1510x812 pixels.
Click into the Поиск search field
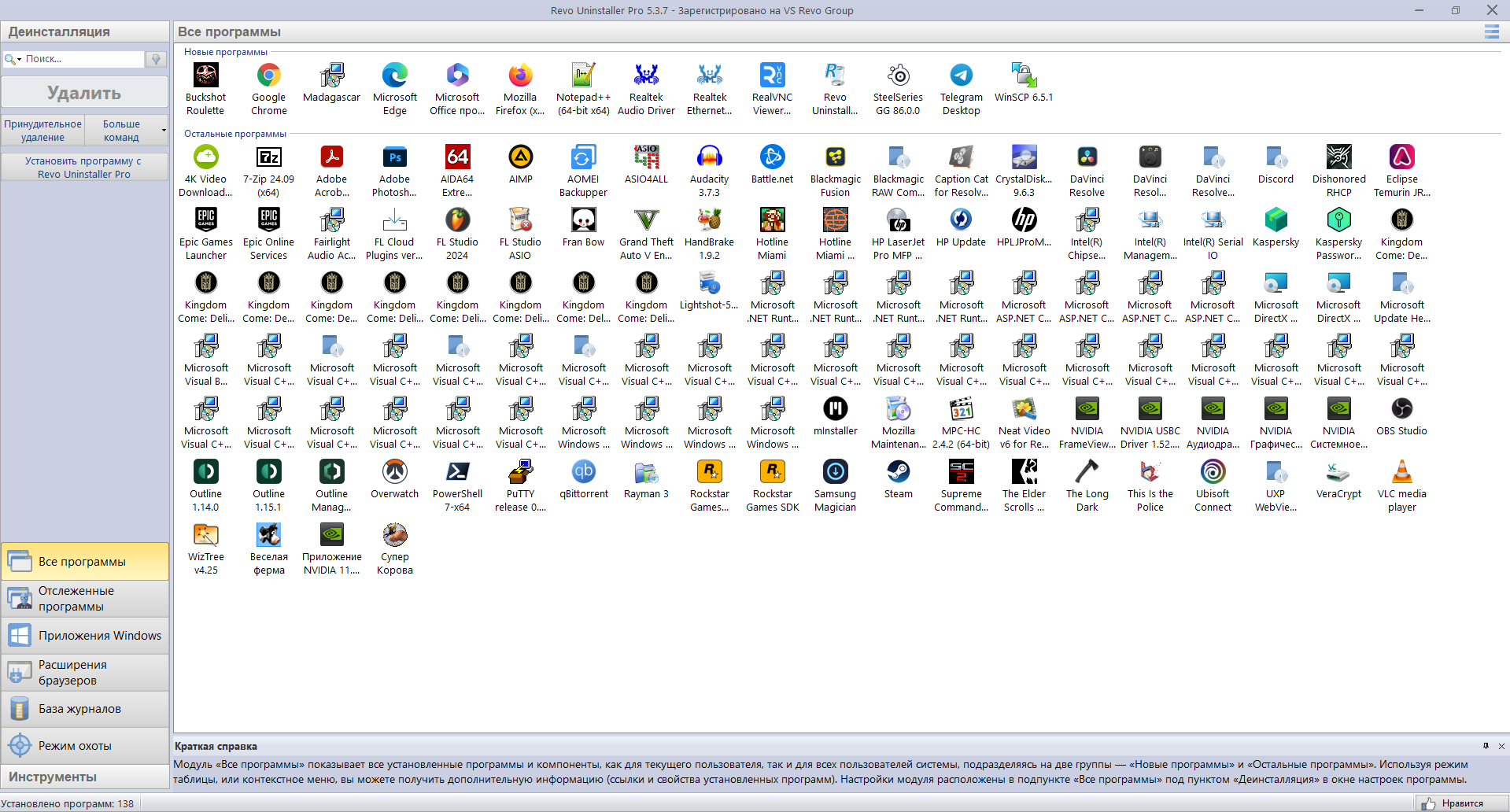coord(83,59)
